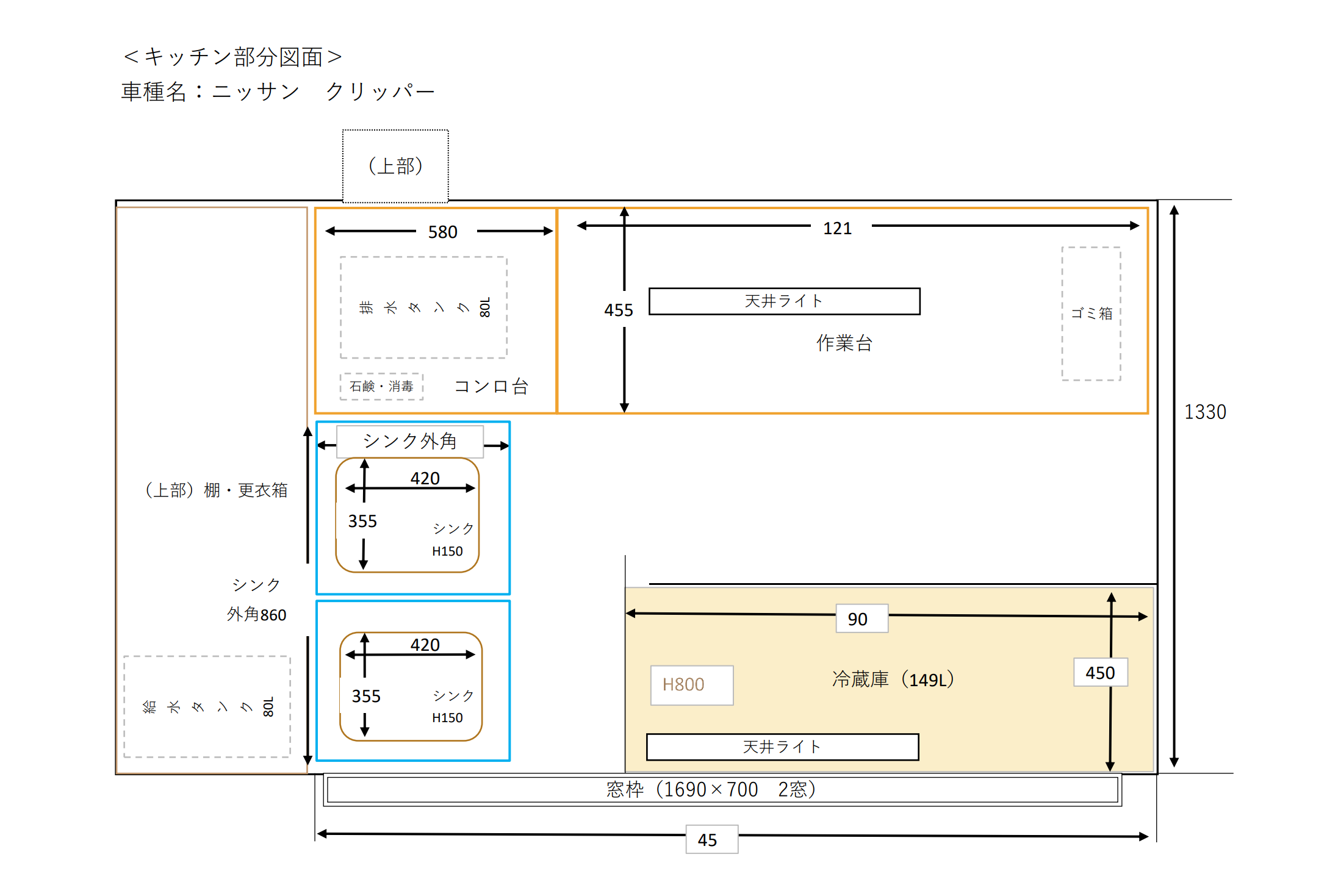
Task: Click the vehicle name line 車種名：ニッサン クリッパー
Action: [278, 91]
